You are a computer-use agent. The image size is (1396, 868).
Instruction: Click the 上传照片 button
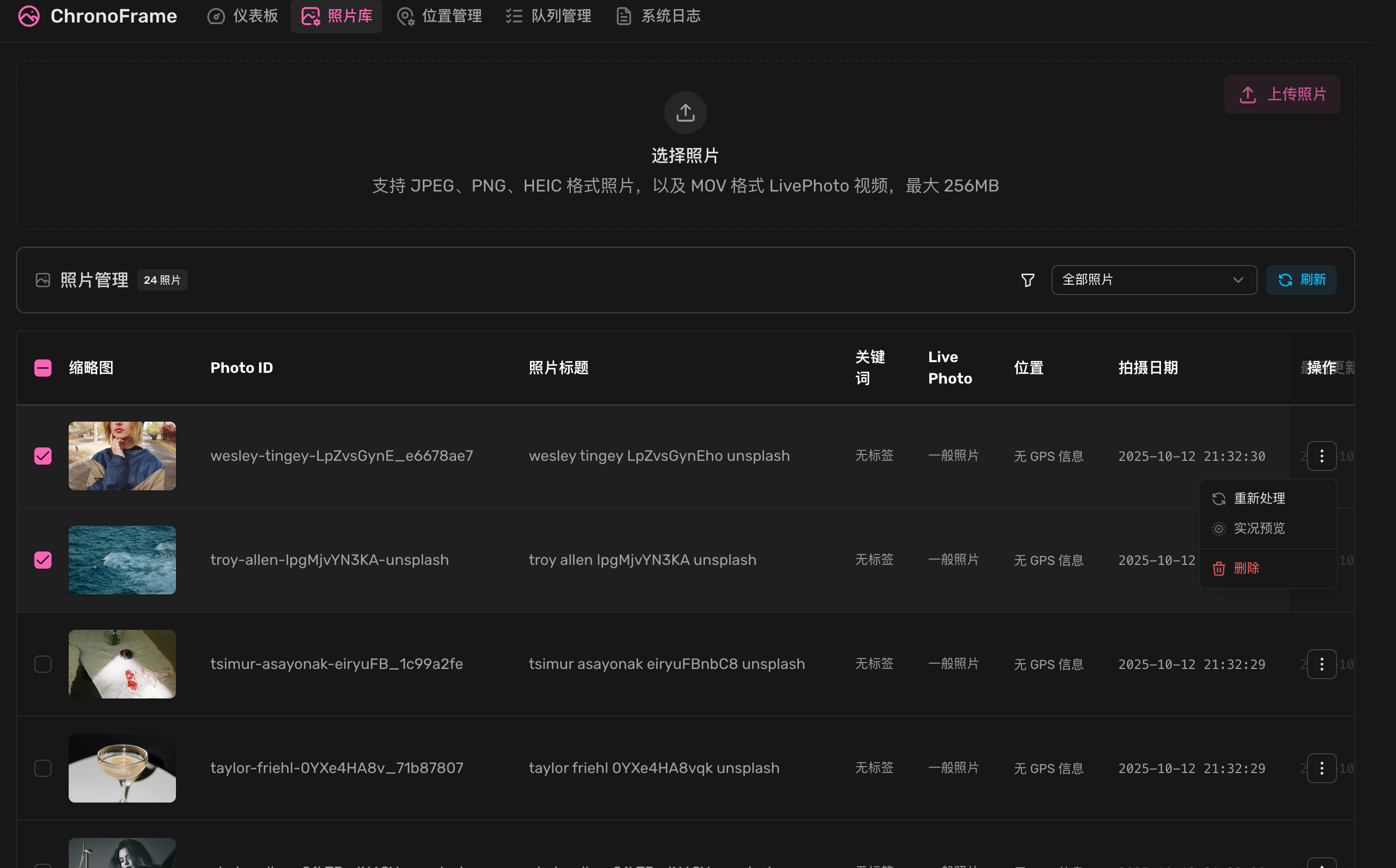pyautogui.click(x=1281, y=95)
